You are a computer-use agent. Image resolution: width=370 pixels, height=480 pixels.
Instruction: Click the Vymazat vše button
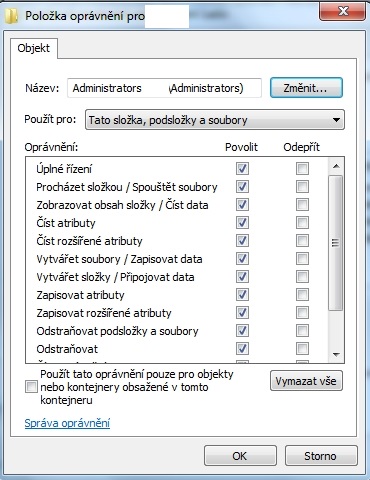pos(306,381)
